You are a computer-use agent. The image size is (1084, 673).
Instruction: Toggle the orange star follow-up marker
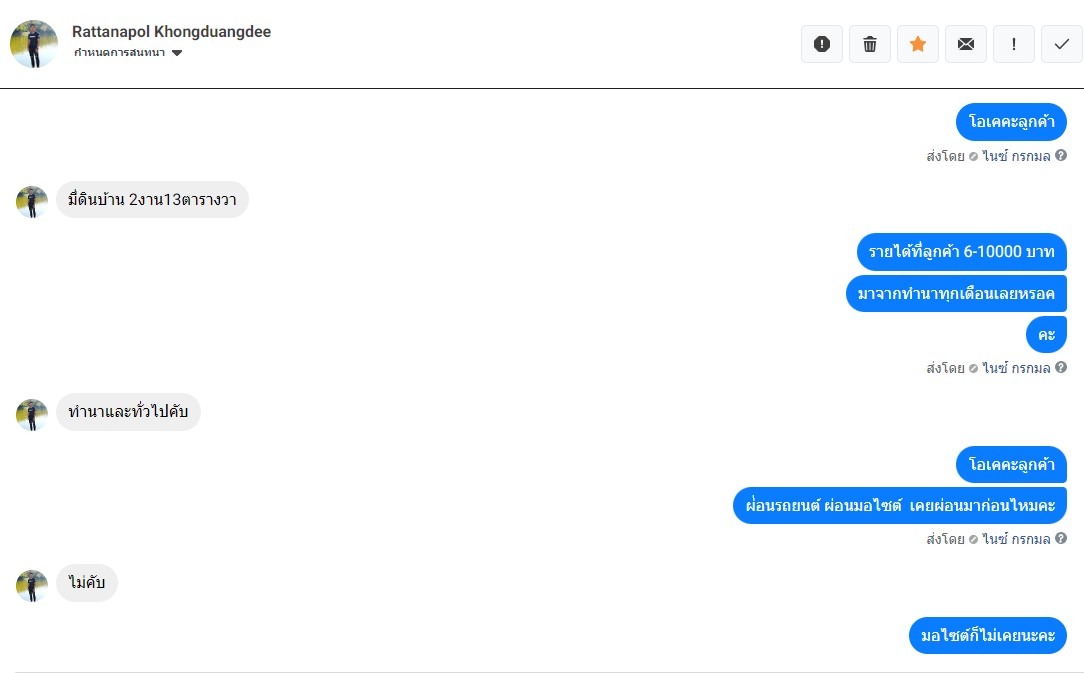(x=917, y=44)
